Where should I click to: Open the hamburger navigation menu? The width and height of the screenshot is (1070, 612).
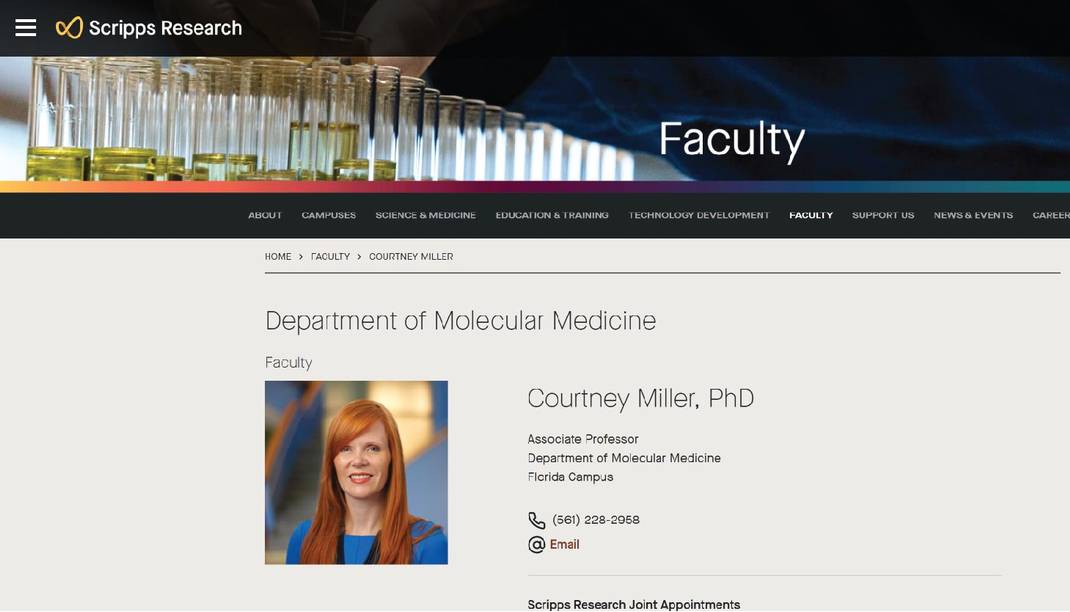pyautogui.click(x=24, y=27)
